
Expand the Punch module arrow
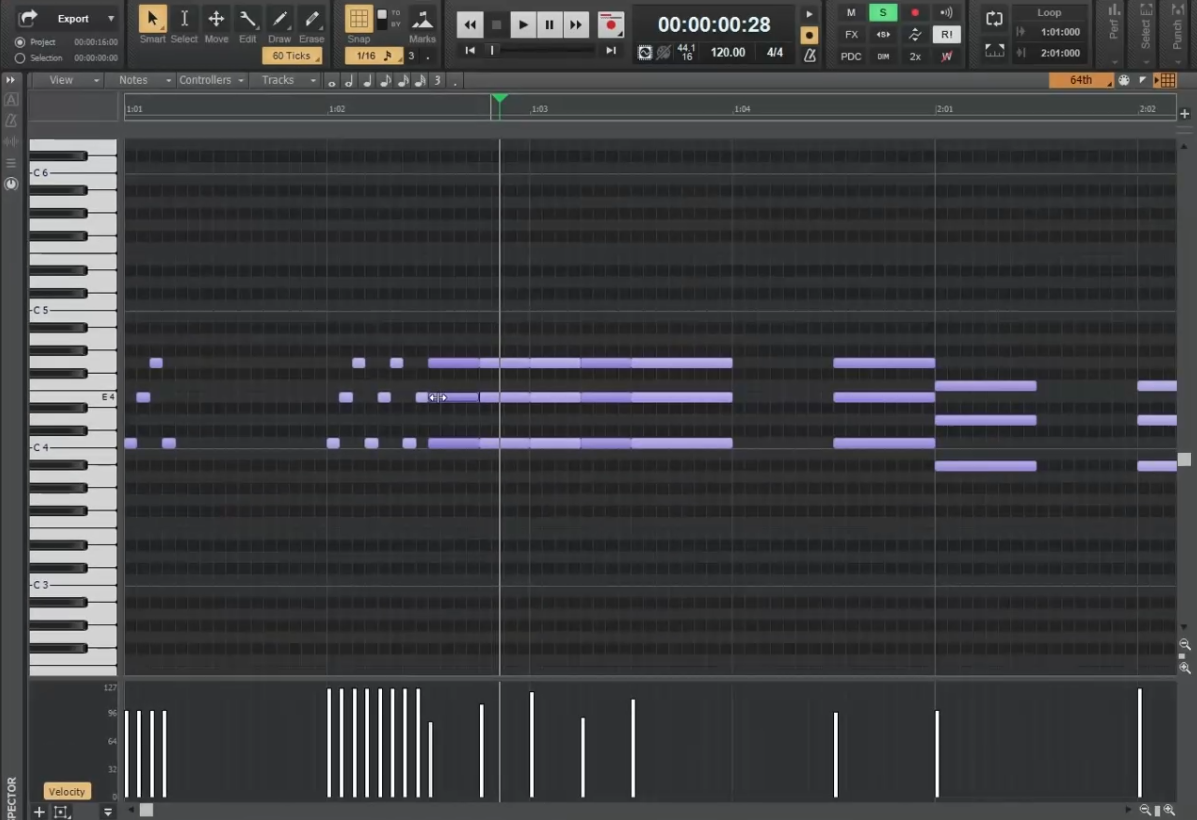point(1177,62)
